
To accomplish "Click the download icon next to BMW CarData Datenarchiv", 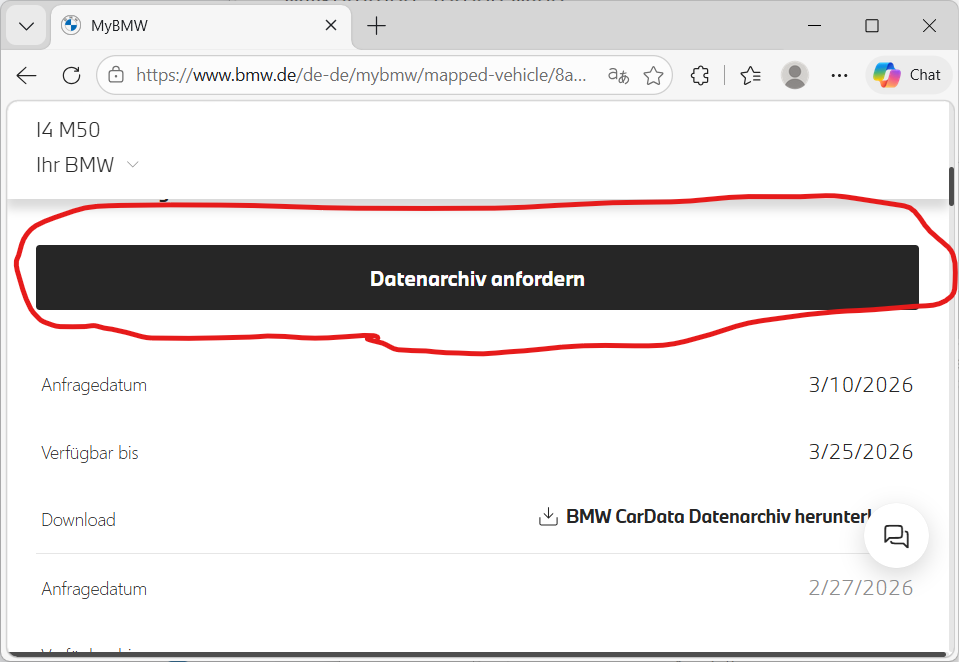I will 547,517.
